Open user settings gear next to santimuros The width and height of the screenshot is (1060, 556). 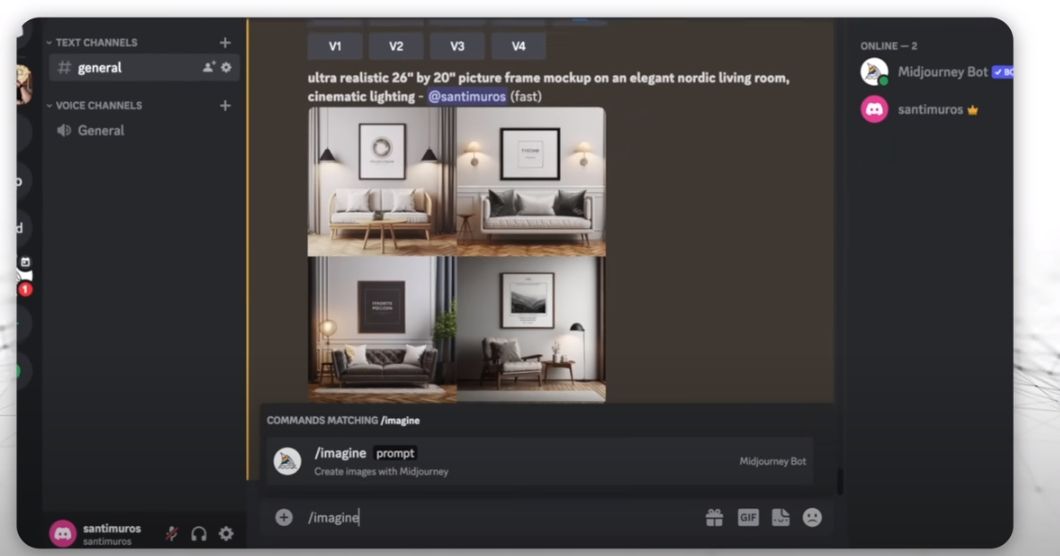226,533
